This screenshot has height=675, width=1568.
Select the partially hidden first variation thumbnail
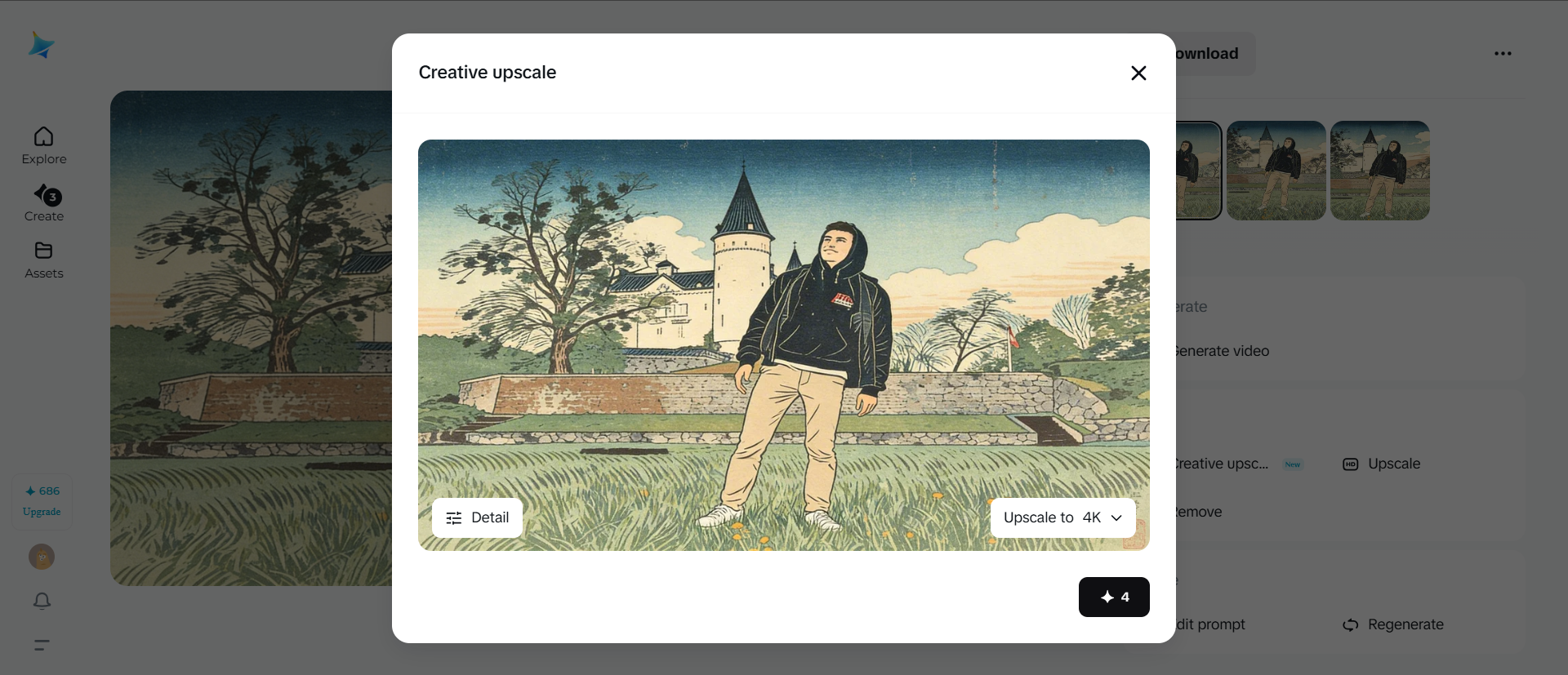[x=1199, y=171]
